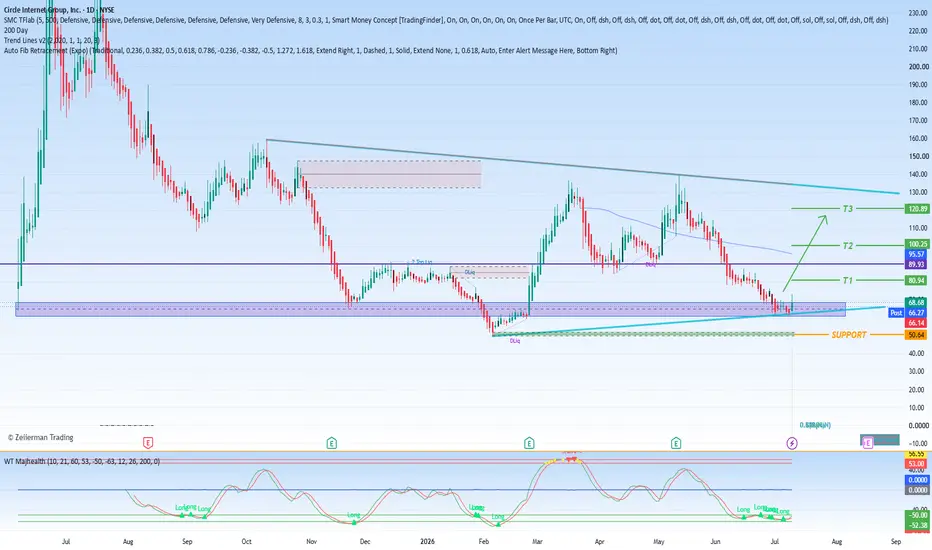Select the purple support zone rectangle

coord(430,309)
